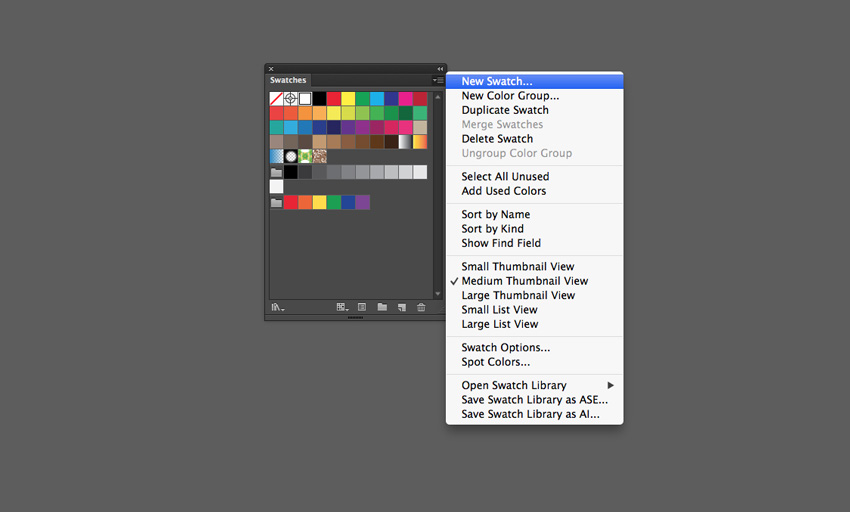850x512 pixels.
Task: Open Swatch Options... from the menu
Action: [x=535, y=347]
